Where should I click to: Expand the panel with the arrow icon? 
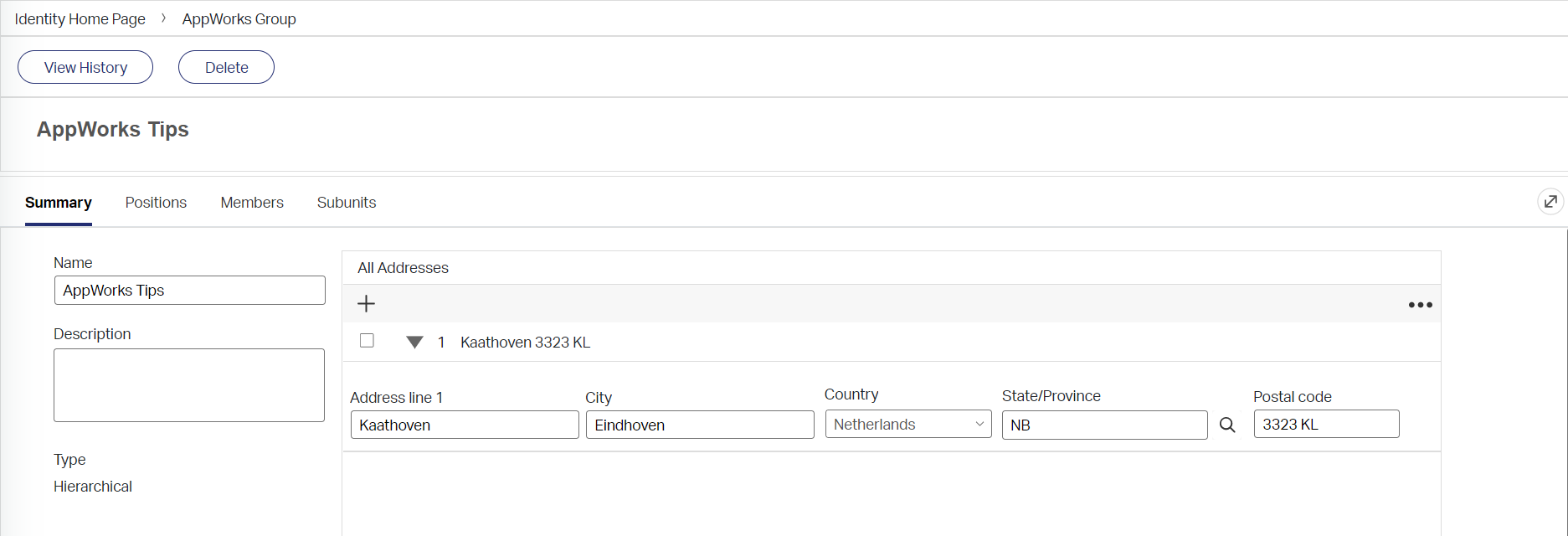tap(1550, 202)
